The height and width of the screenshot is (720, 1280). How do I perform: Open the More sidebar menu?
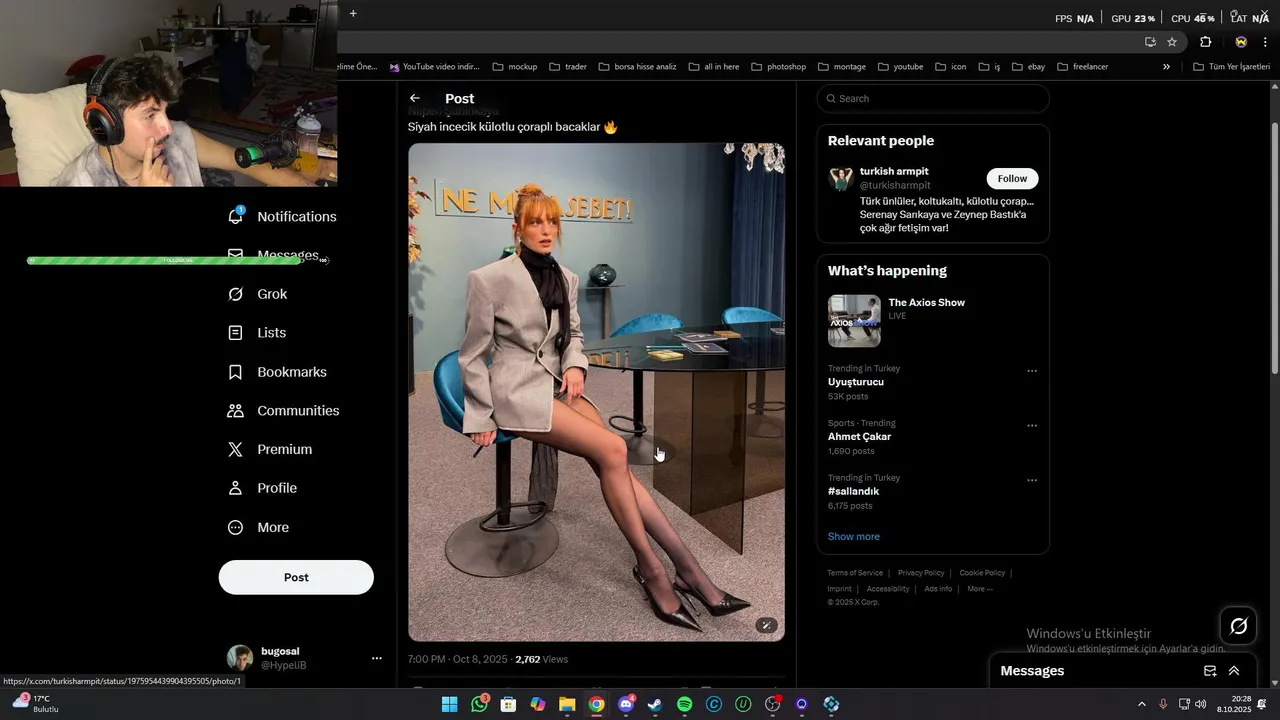click(259, 527)
